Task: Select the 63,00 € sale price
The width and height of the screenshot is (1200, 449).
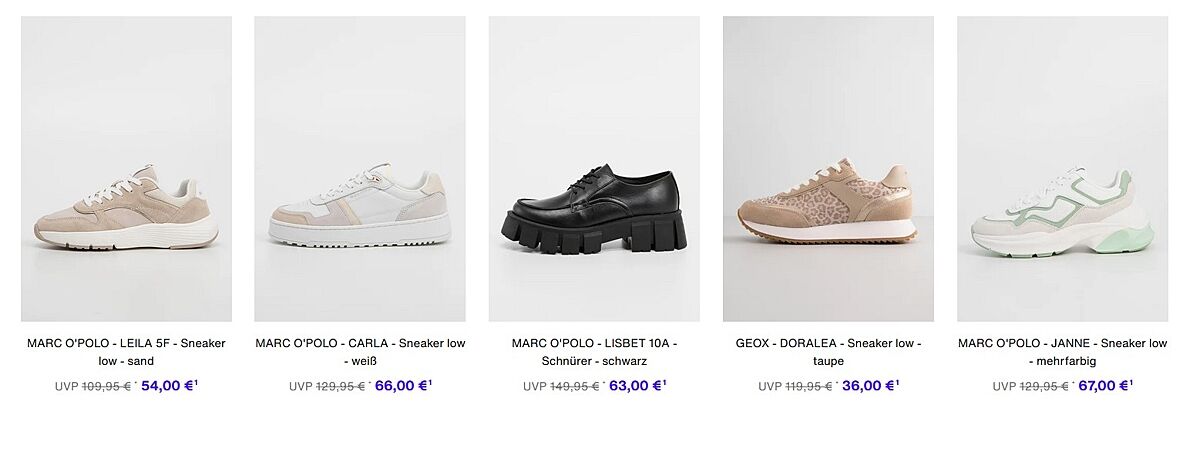Action: [x=636, y=386]
